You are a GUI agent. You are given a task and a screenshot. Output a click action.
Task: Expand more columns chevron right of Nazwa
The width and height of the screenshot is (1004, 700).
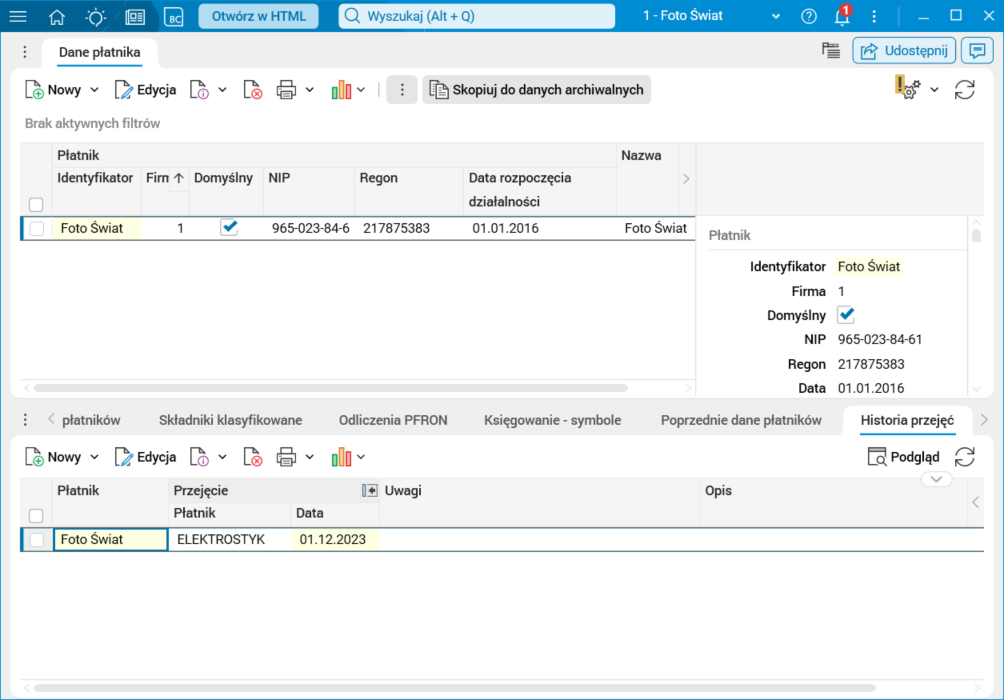click(x=686, y=179)
